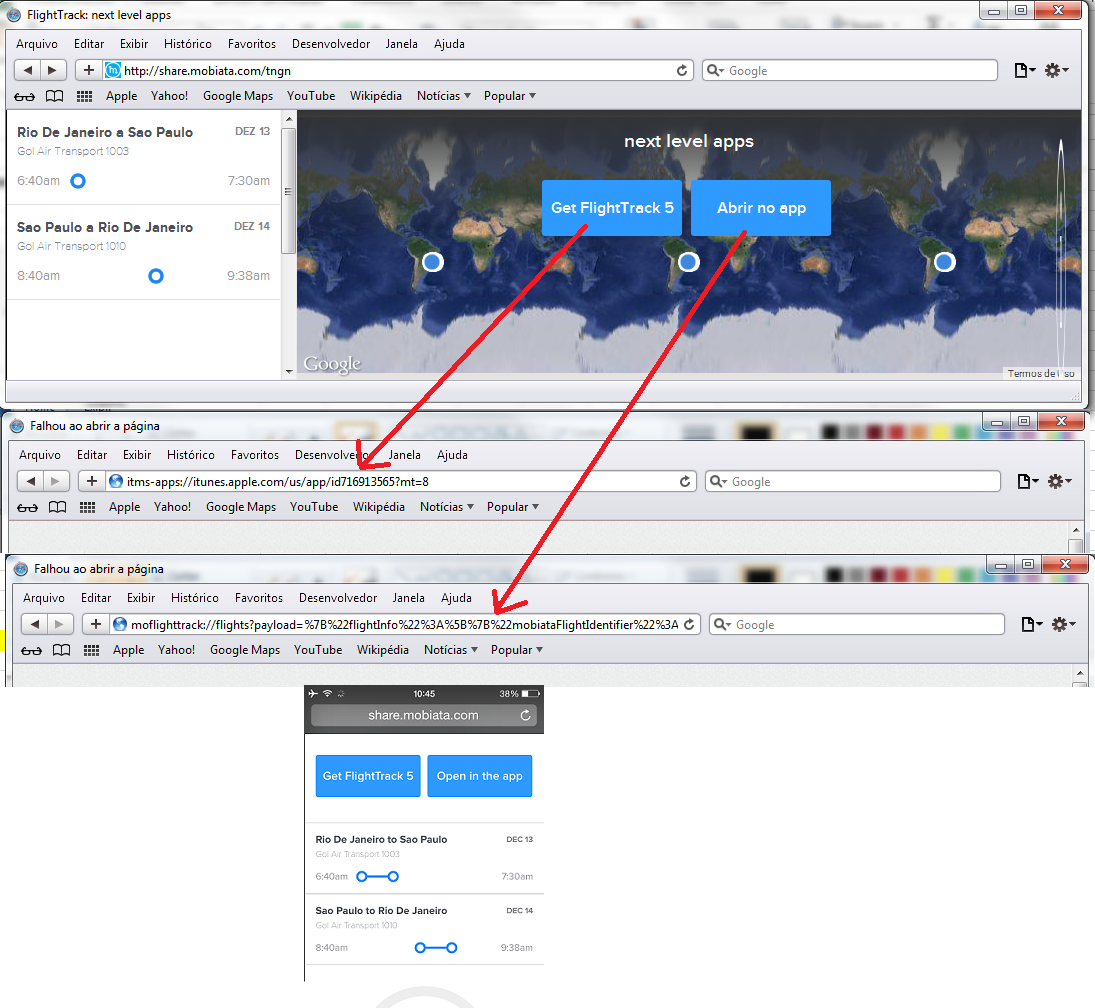Open Exibir menu in the moflighttrack window

pos(141,598)
